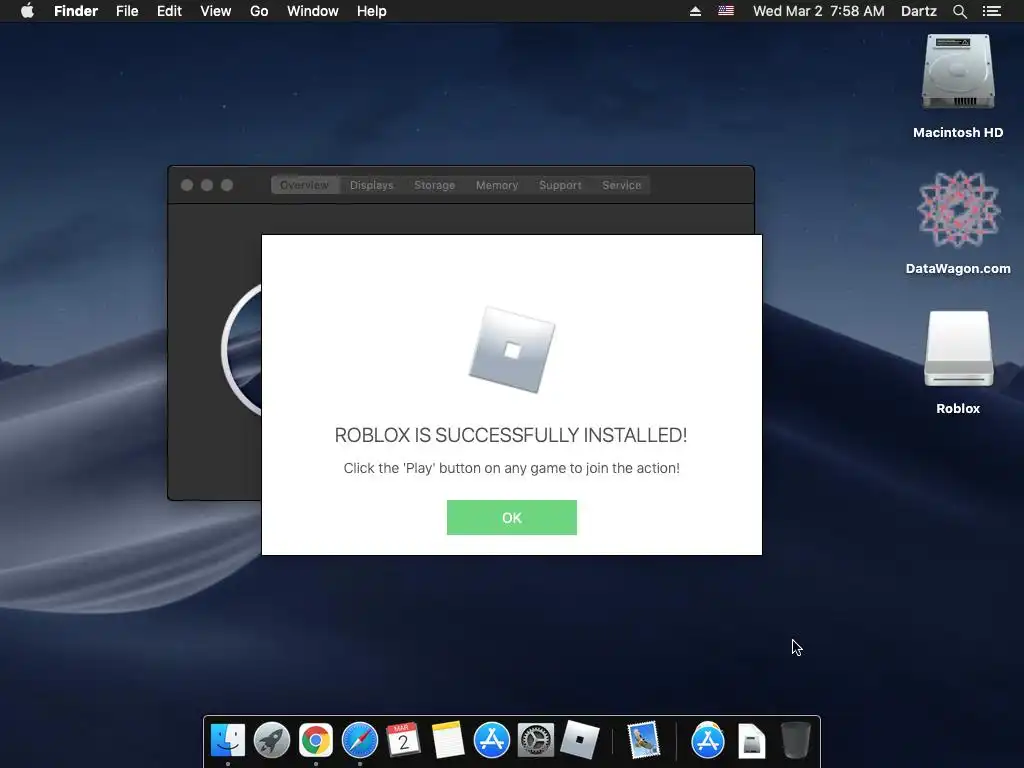Open App Store icon left of System Preferences
This screenshot has width=1024, height=768.
pyautogui.click(x=492, y=740)
